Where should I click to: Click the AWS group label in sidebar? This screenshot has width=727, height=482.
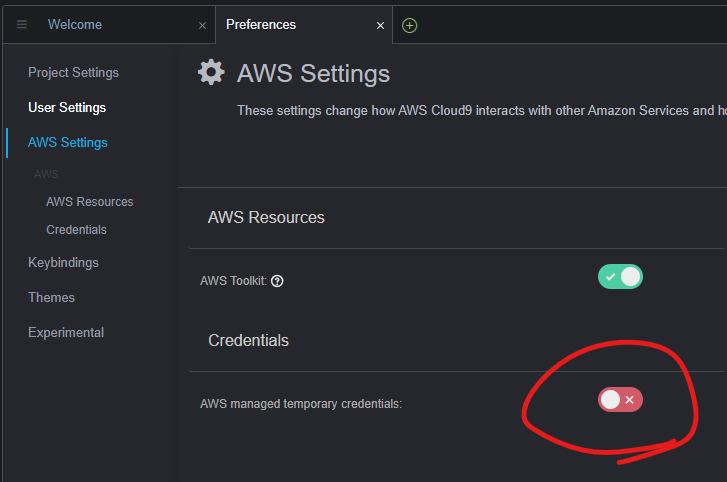pyautogui.click(x=46, y=174)
